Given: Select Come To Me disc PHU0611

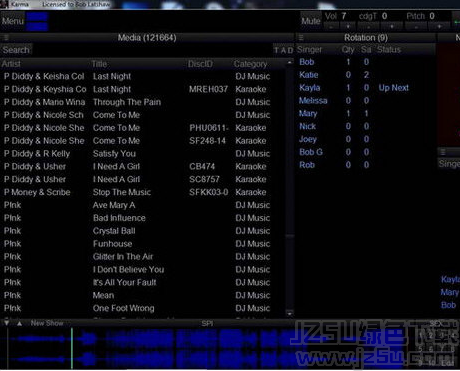Looking at the screenshot, I should coord(143,128).
